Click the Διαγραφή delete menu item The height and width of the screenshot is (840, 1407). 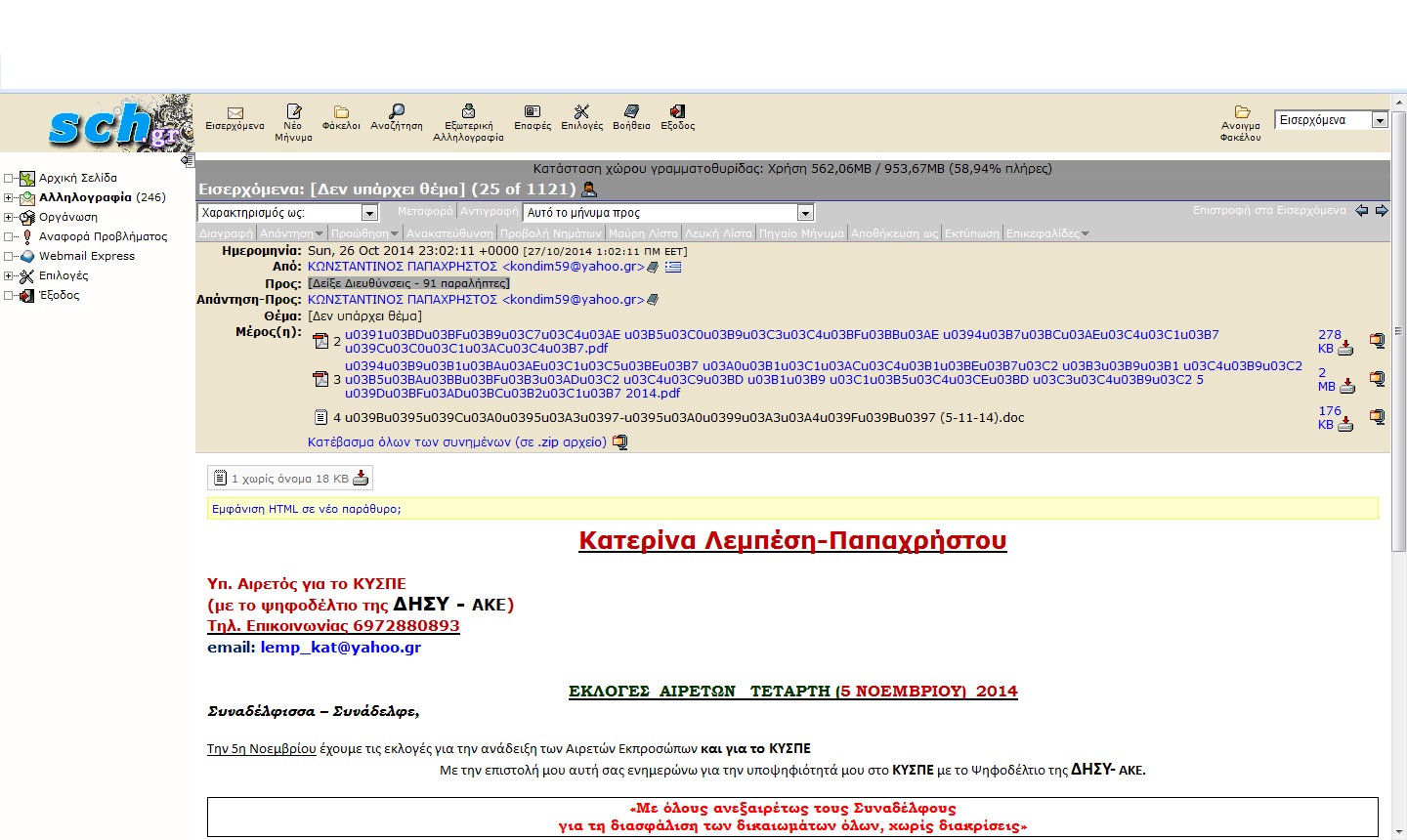tap(226, 233)
